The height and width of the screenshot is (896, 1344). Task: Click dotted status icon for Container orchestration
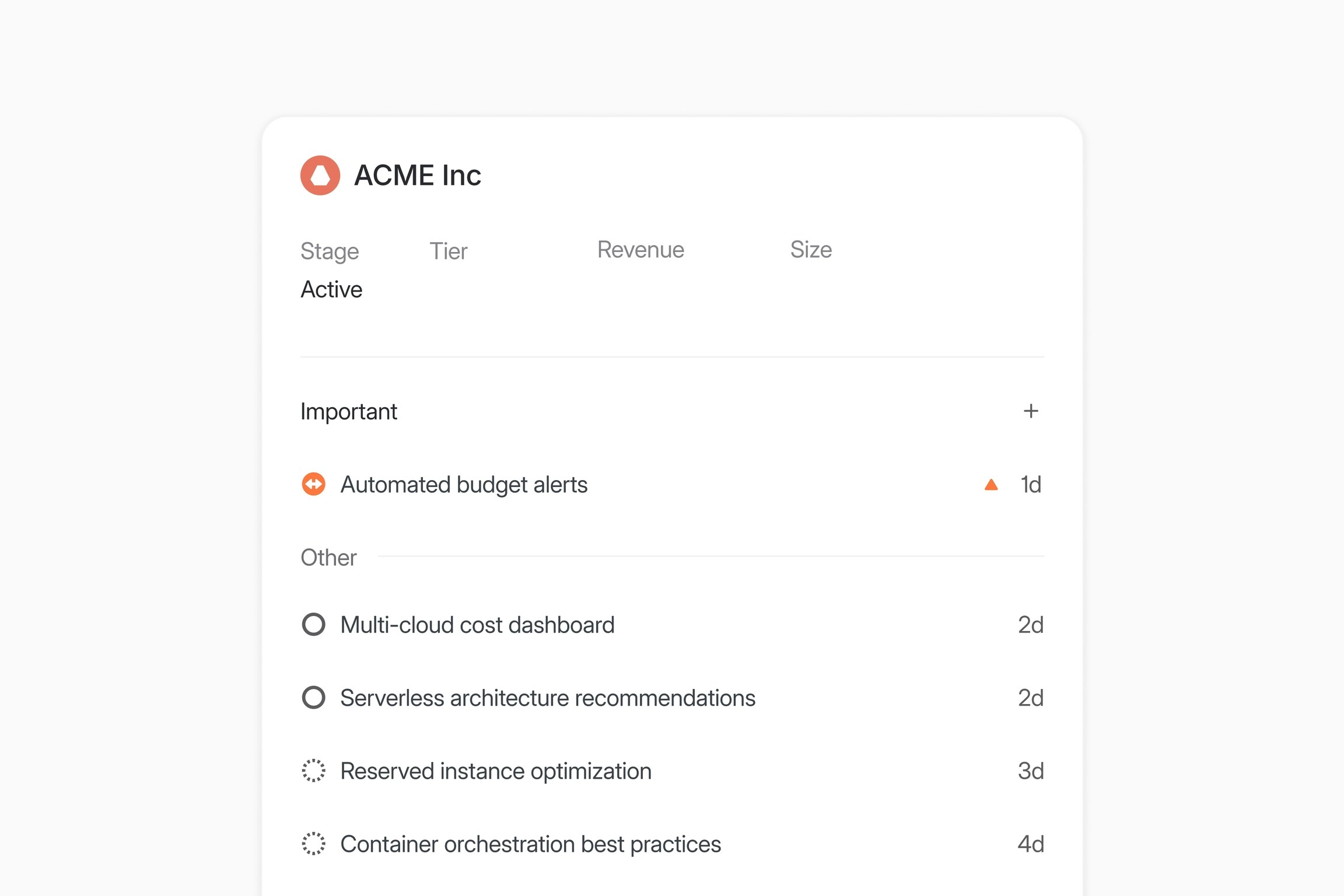(x=313, y=843)
